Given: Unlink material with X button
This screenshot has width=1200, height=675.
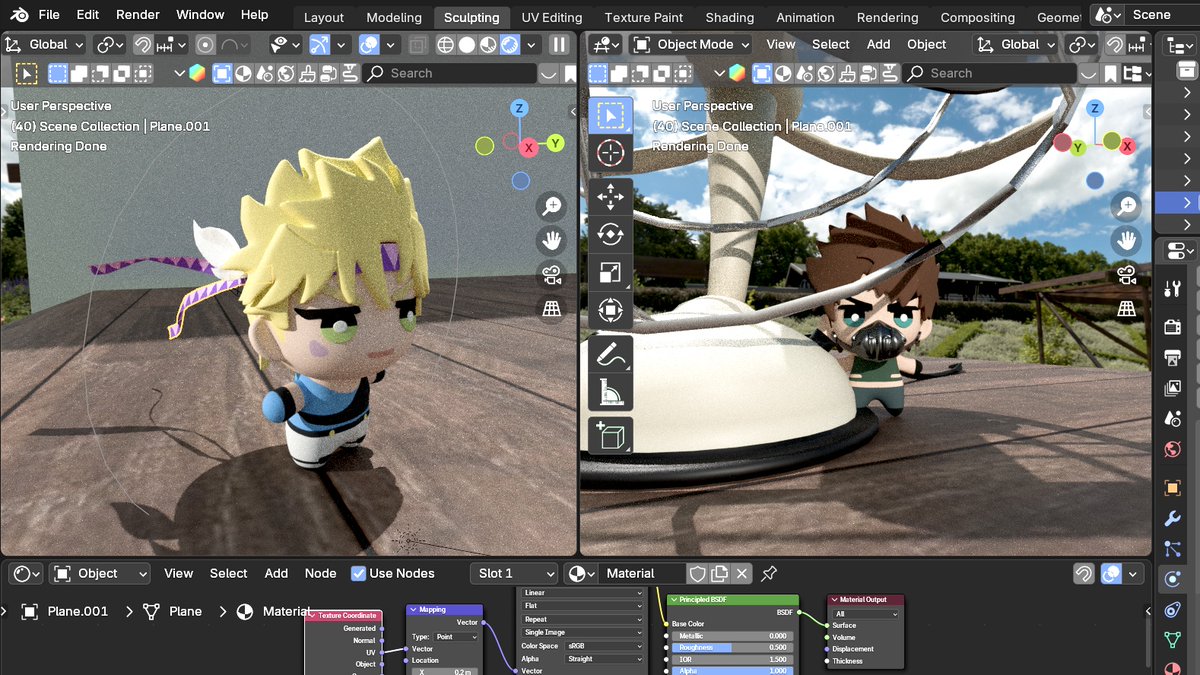Looking at the screenshot, I should click(x=742, y=573).
